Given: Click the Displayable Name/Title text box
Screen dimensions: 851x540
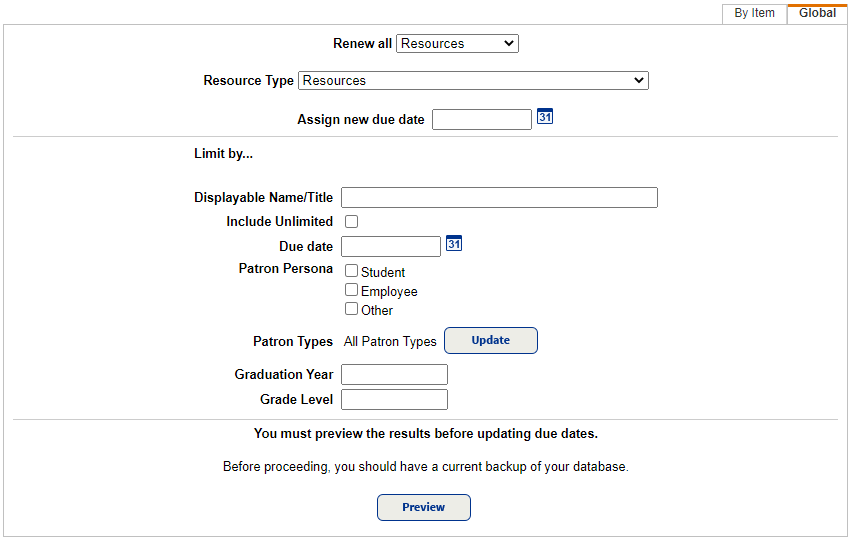Looking at the screenshot, I should (x=499, y=198).
